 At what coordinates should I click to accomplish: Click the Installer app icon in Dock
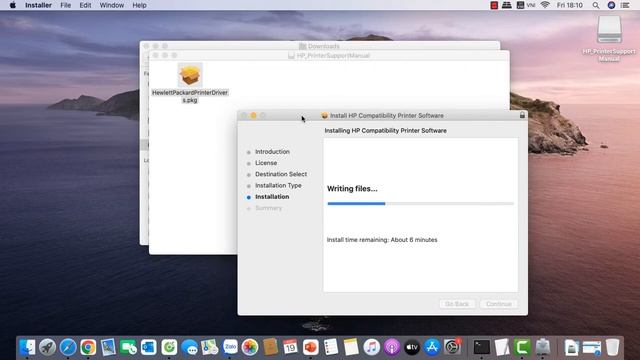542,347
